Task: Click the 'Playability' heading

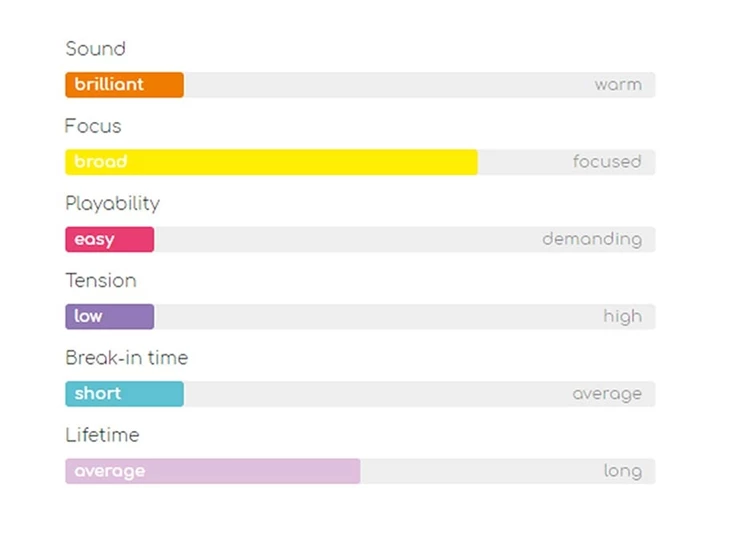Action: pyautogui.click(x=112, y=203)
